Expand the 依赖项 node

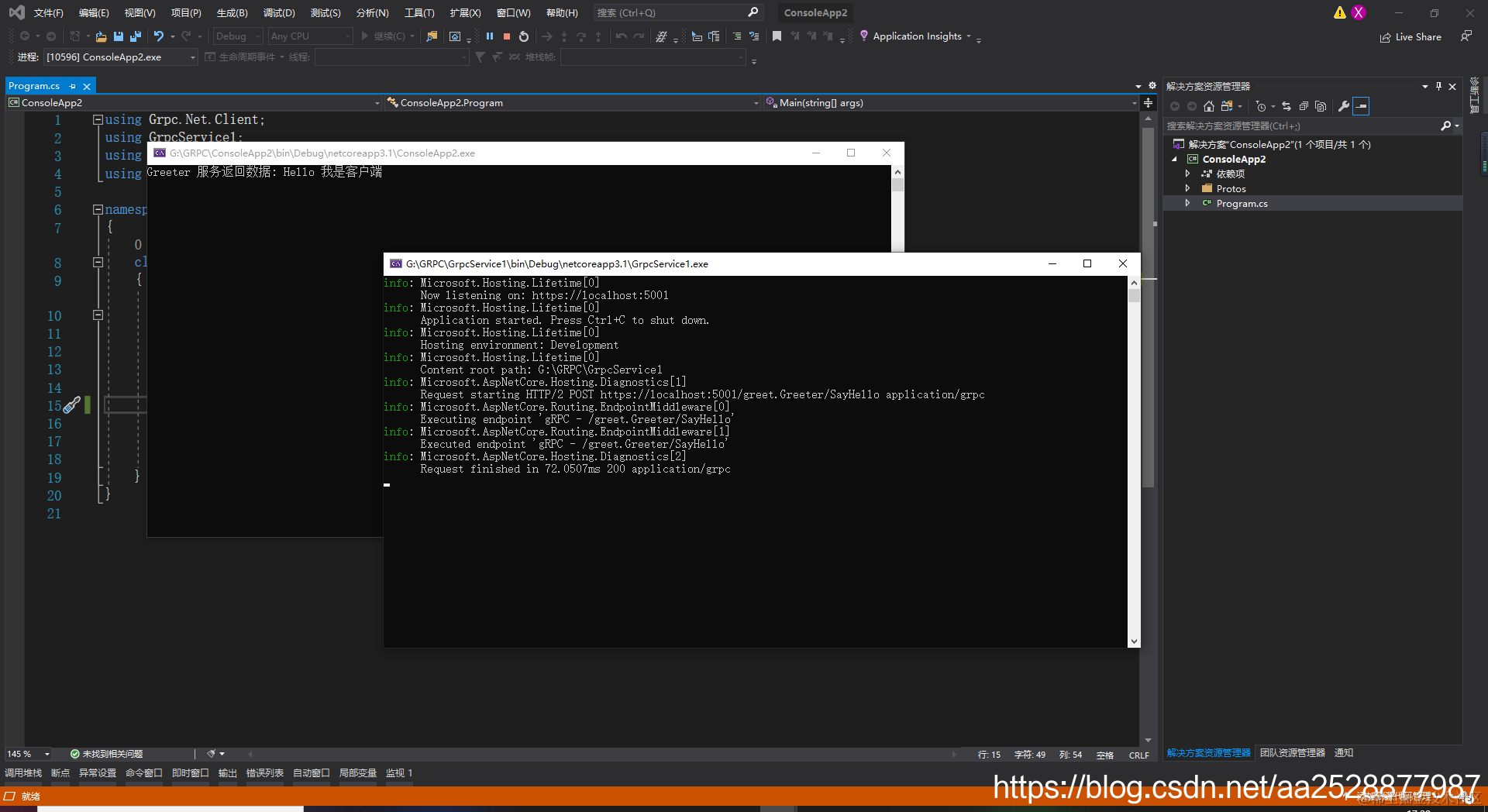click(1187, 174)
